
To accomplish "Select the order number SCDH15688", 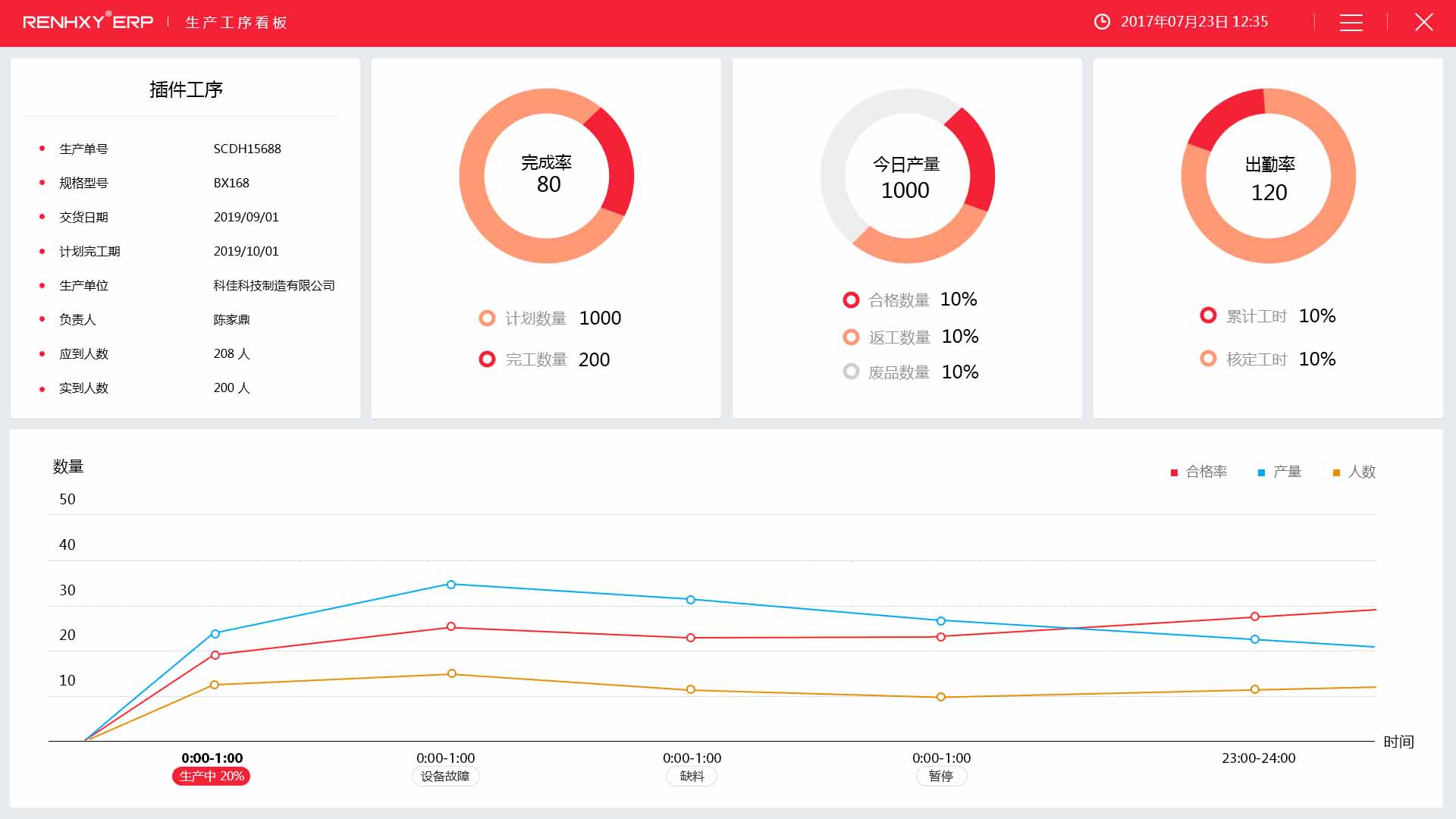I will coord(247,149).
